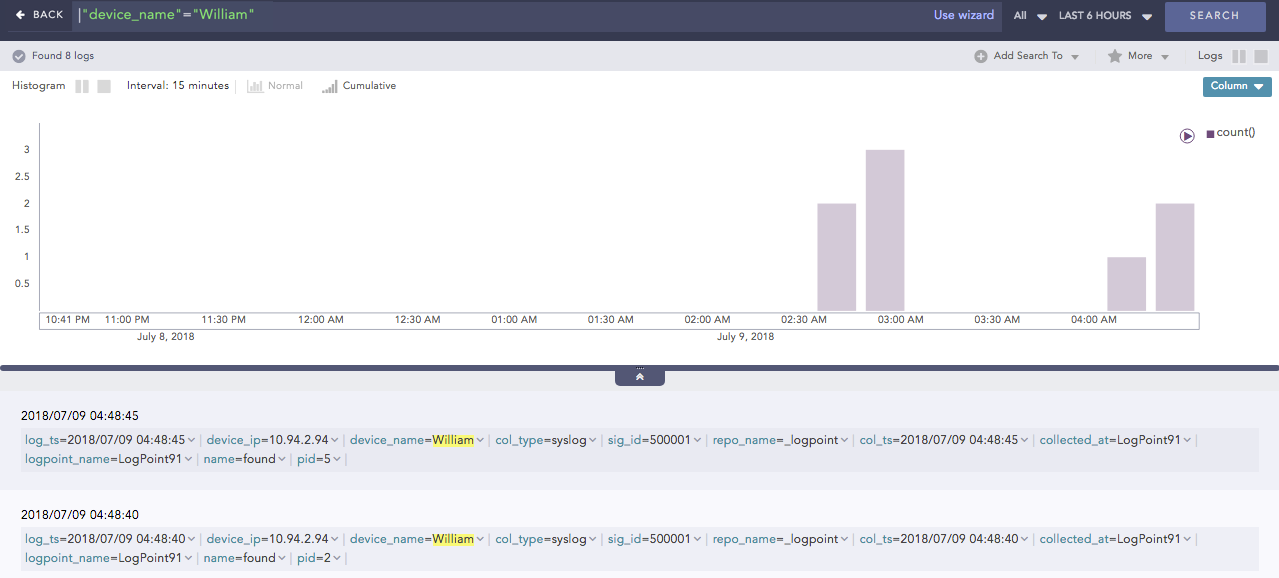The image size is (1279, 578).
Task: Open the Column chart type dropdown
Action: pos(1236,87)
